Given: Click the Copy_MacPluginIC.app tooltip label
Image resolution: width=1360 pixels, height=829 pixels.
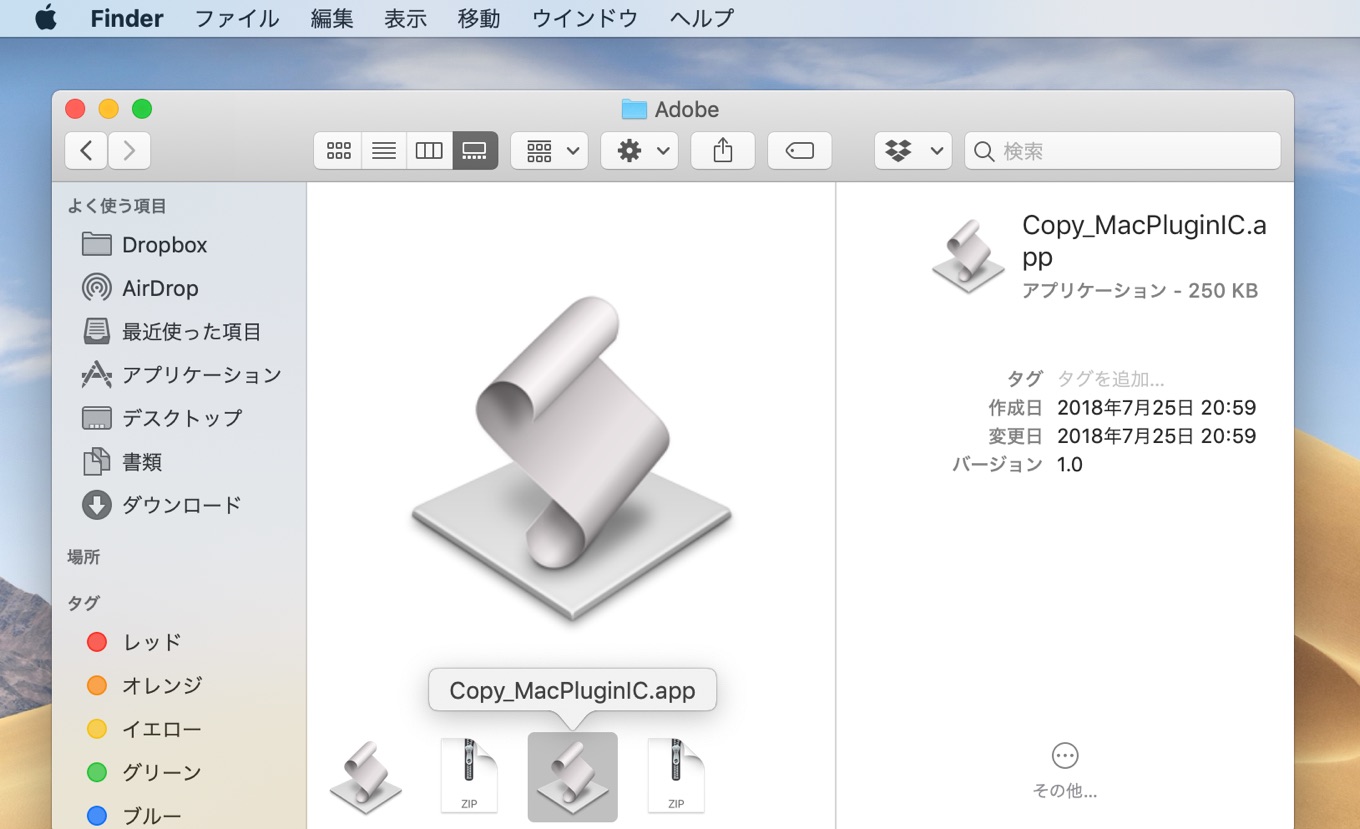Looking at the screenshot, I should 572,691.
